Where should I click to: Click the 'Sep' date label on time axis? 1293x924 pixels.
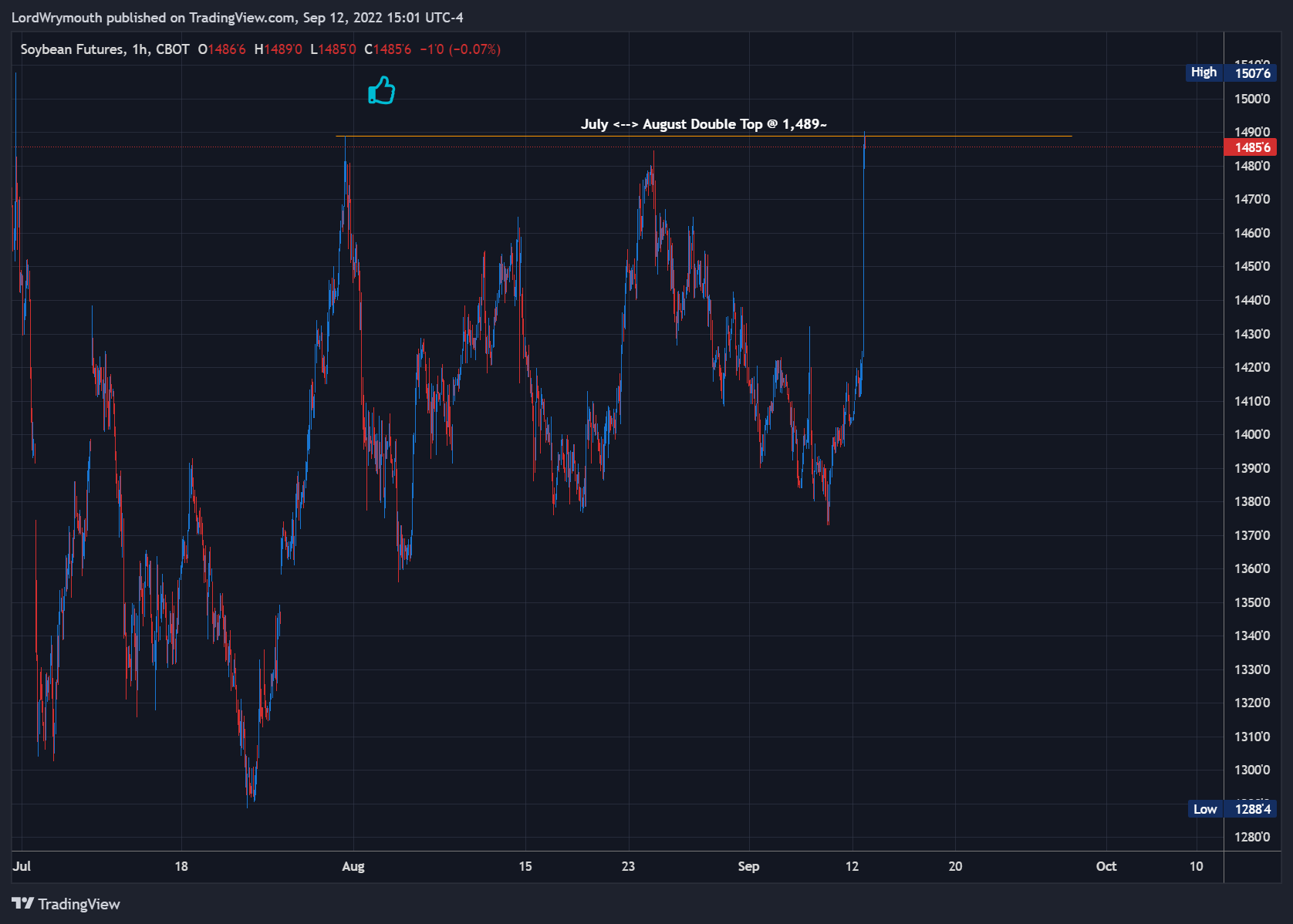(748, 866)
